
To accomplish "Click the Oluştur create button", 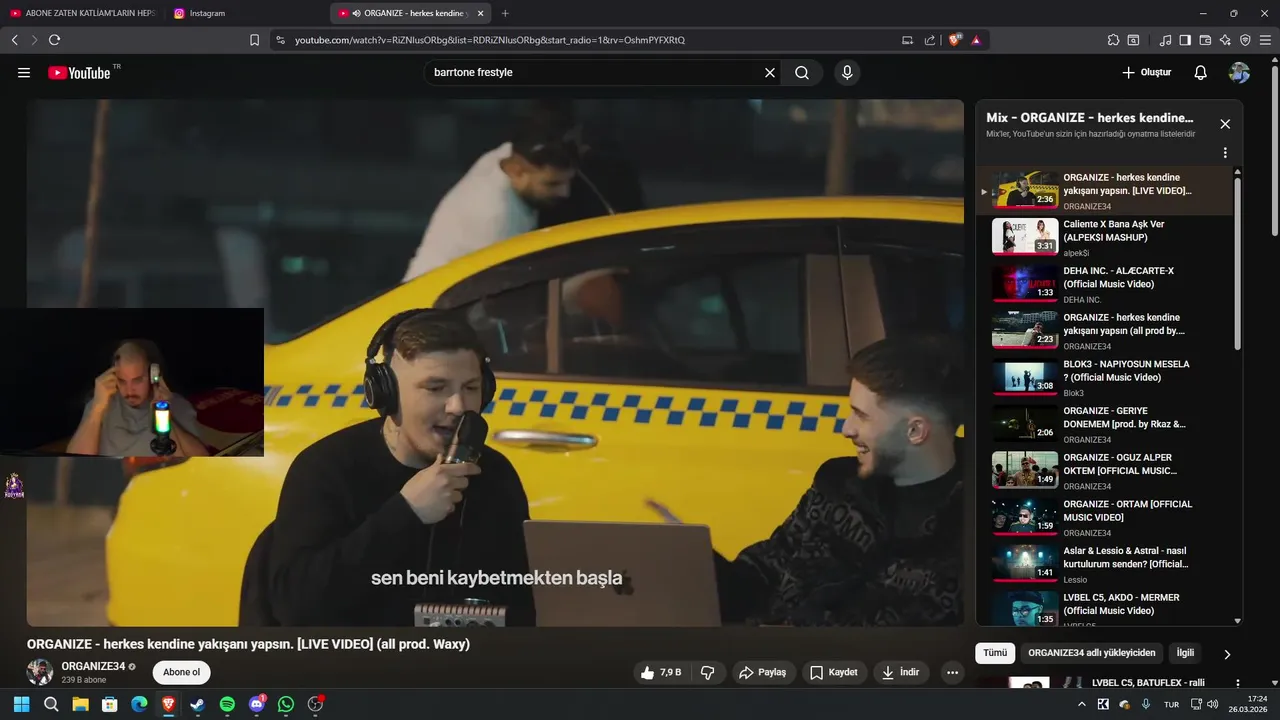I will [1146, 73].
